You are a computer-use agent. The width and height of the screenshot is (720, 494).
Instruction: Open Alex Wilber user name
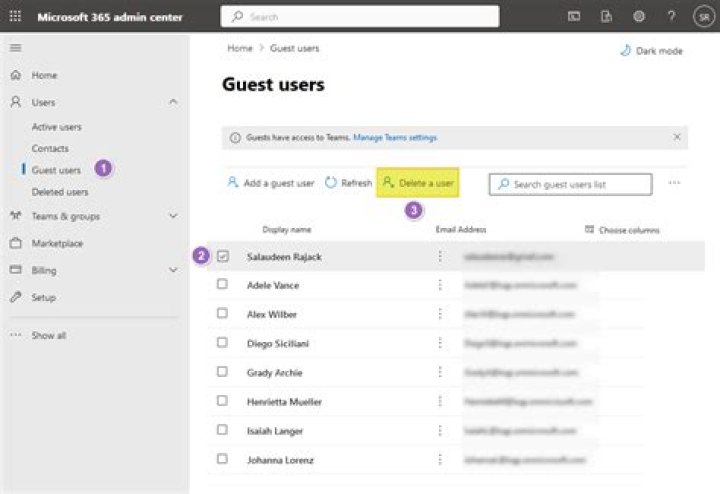pyautogui.click(x=272, y=314)
